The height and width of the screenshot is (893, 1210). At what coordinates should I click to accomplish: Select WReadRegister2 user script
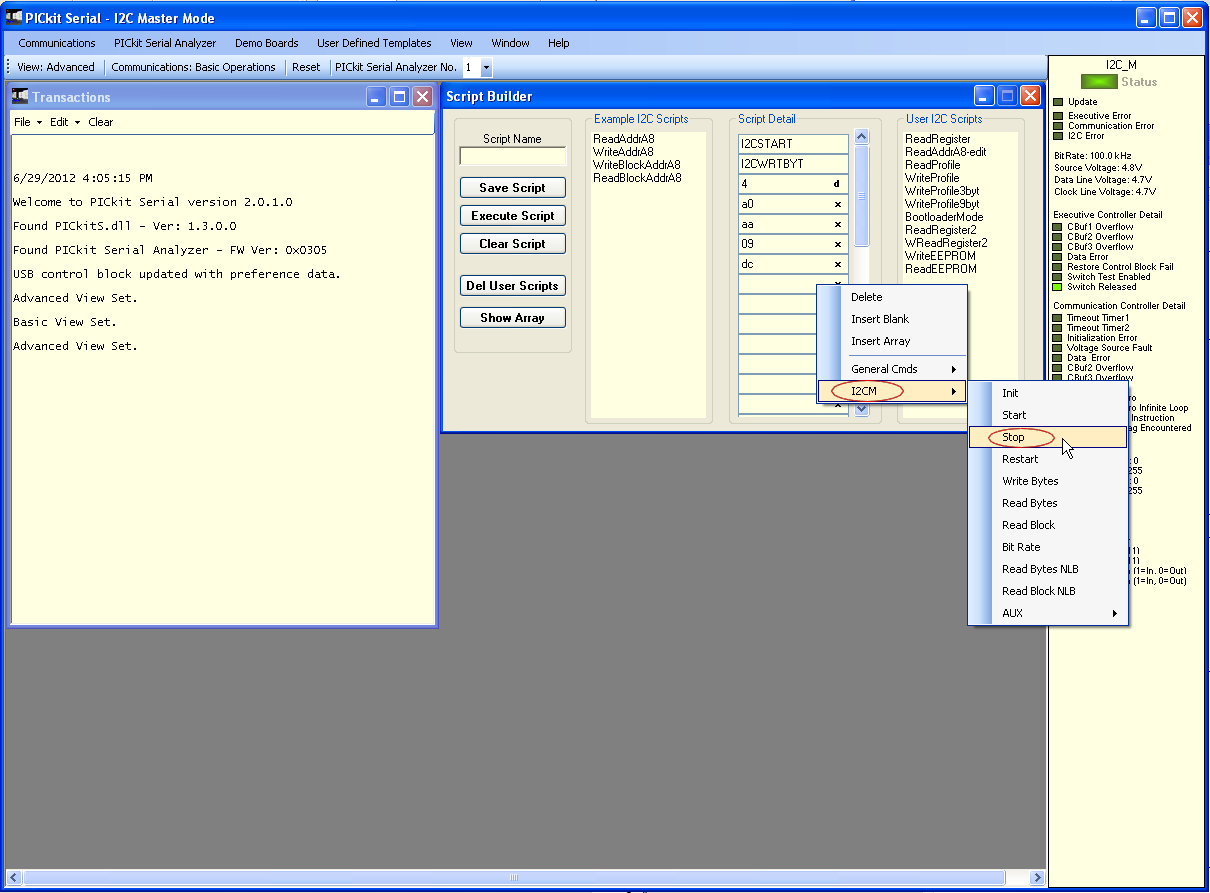[x=946, y=243]
